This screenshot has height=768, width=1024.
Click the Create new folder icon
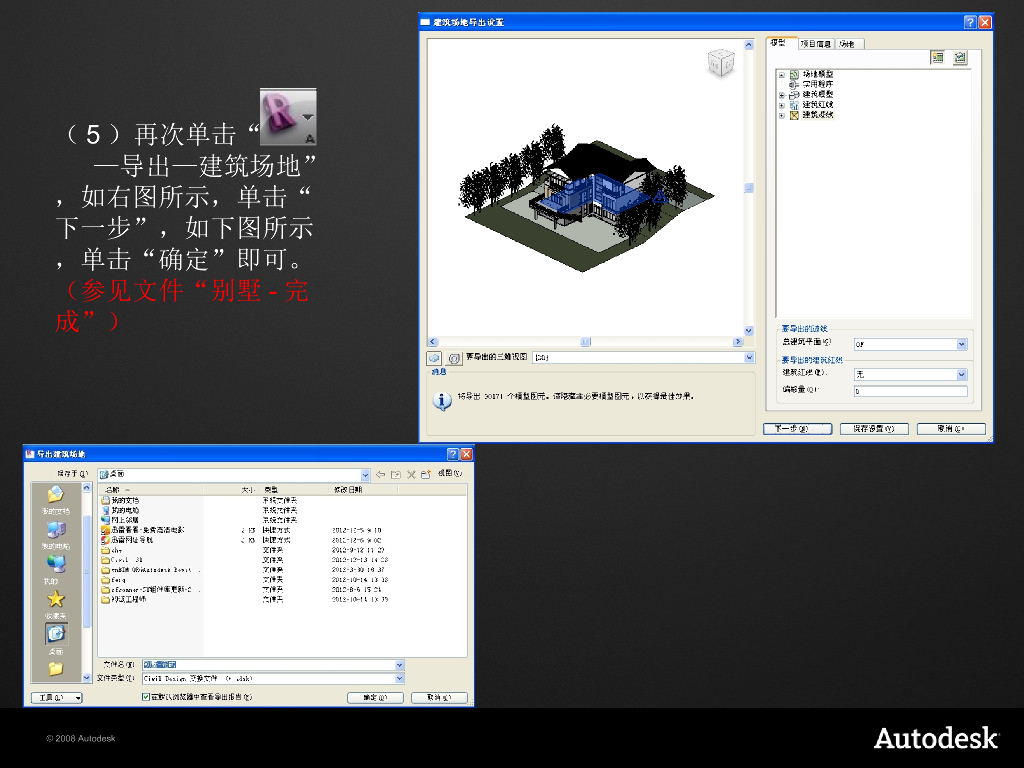[426, 474]
